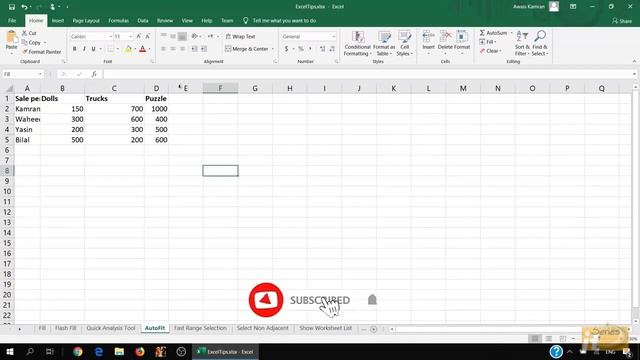Image resolution: width=640 pixels, height=360 pixels.
Task: Select cell containing Trucks
Action: pos(114,98)
